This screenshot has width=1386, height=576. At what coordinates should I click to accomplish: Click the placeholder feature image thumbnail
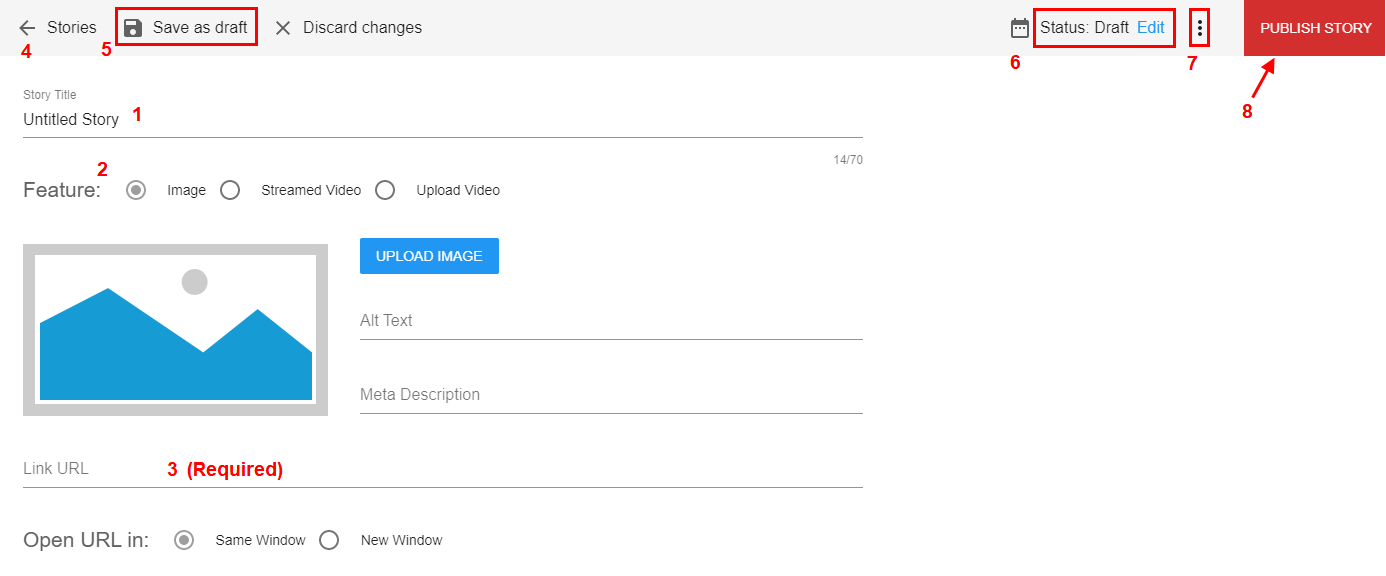175,329
